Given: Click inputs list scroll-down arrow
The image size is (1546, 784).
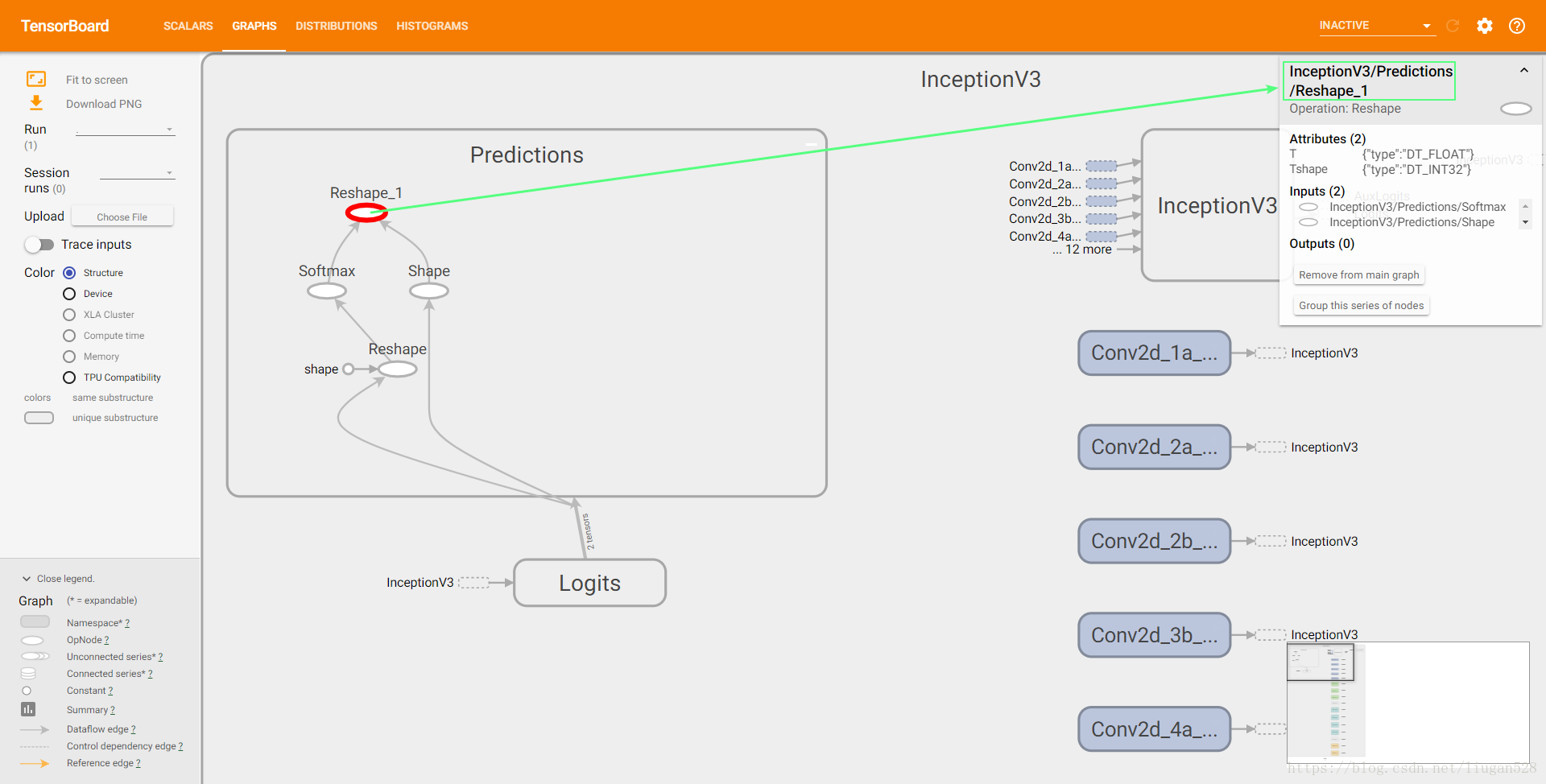Looking at the screenshot, I should pyautogui.click(x=1525, y=222).
